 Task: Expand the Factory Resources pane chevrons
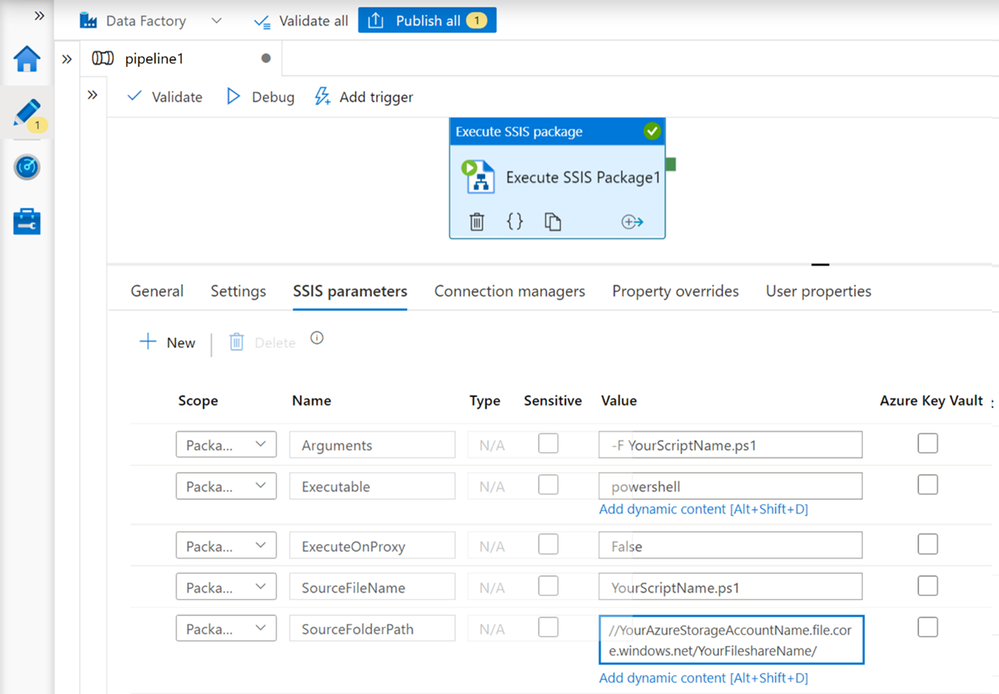click(67, 59)
